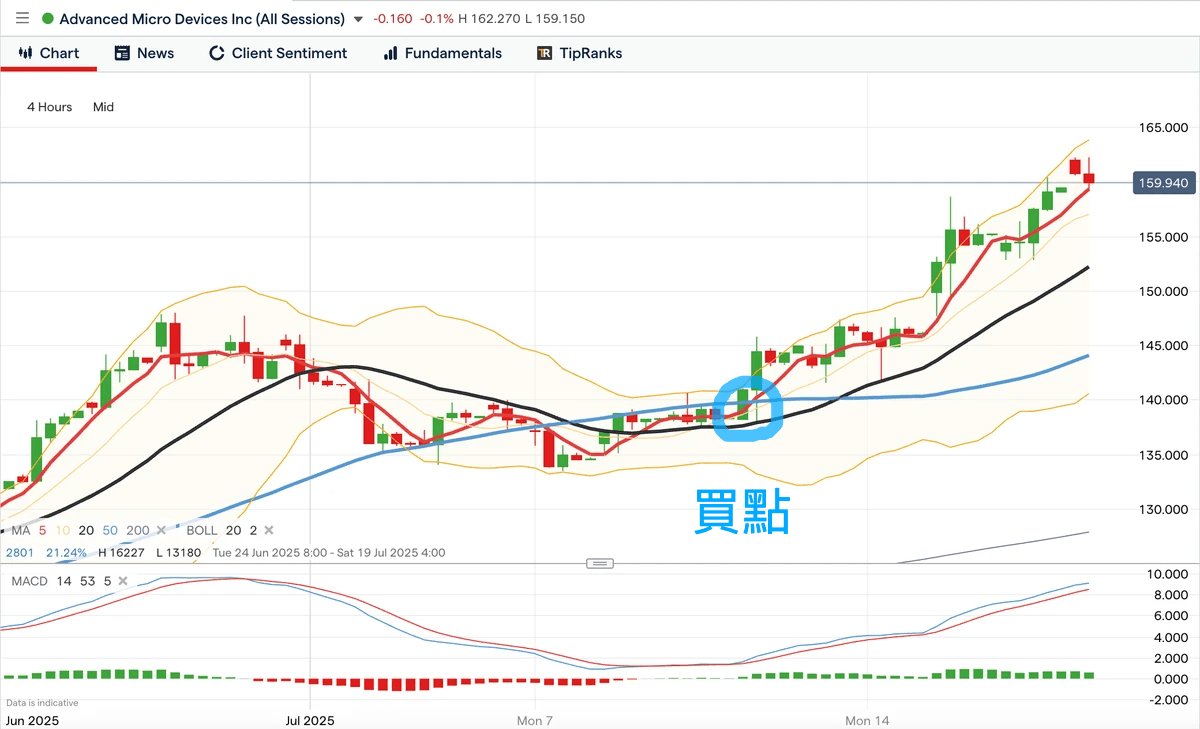Click the current price label 159.940
1200x729 pixels.
coord(1162,183)
